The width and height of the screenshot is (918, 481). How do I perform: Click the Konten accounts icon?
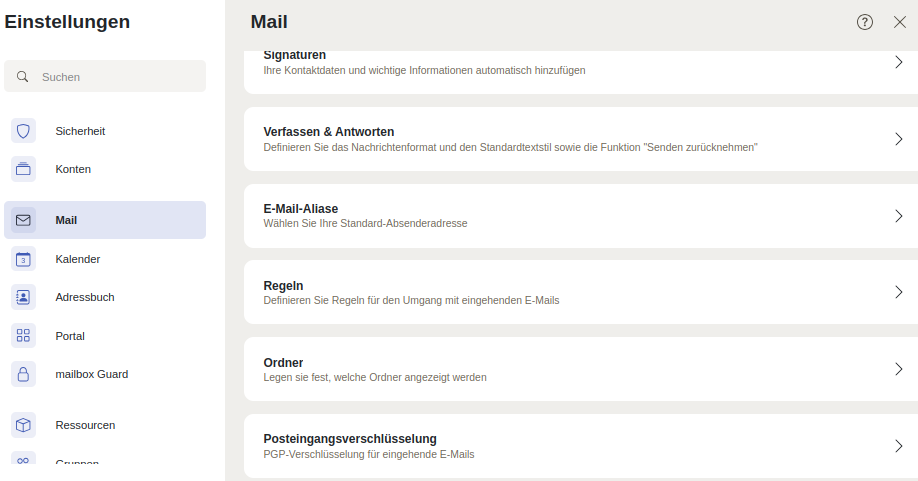(23, 169)
